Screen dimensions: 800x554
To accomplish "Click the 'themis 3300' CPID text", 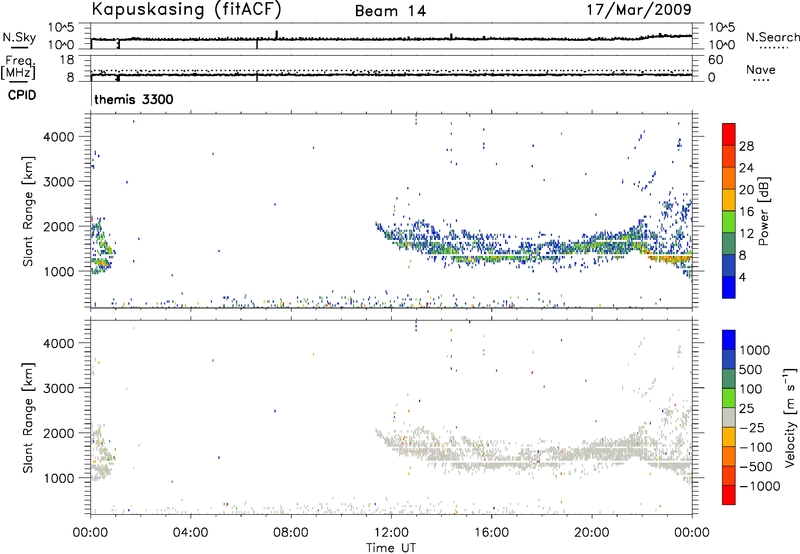I will tap(134, 99).
